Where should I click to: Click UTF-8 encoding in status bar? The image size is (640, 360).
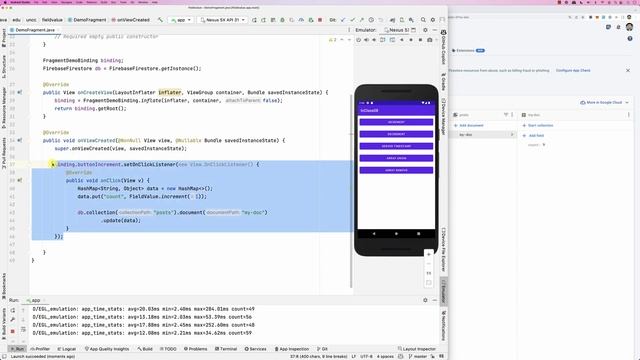pos(366,356)
